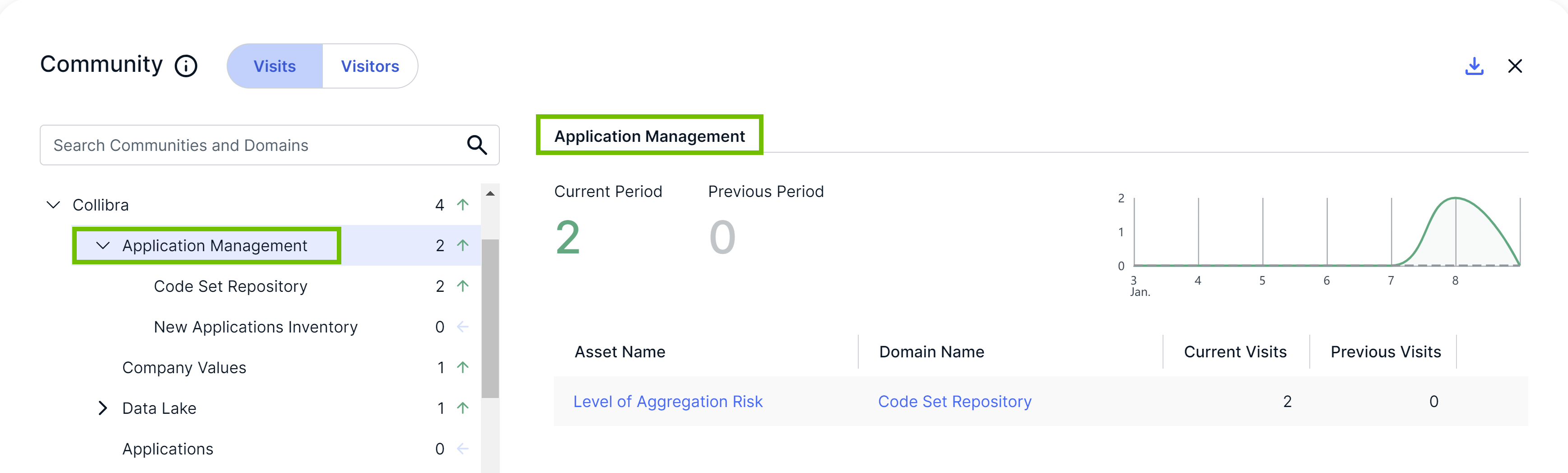
Task: Click the tree scrollbar thumb
Action: (490, 318)
